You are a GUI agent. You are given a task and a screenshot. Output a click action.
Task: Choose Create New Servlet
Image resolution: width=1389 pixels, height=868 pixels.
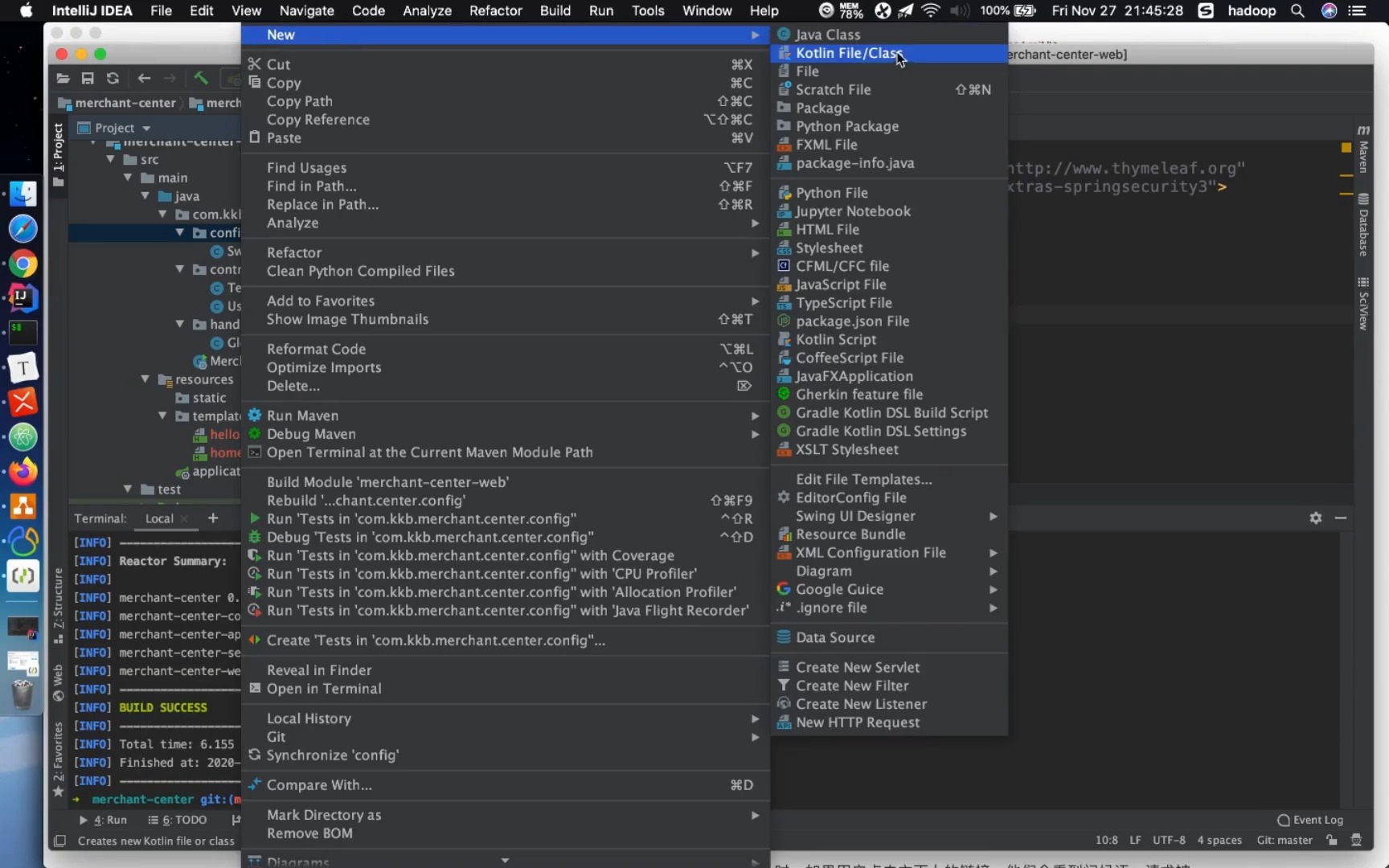[x=889, y=667]
